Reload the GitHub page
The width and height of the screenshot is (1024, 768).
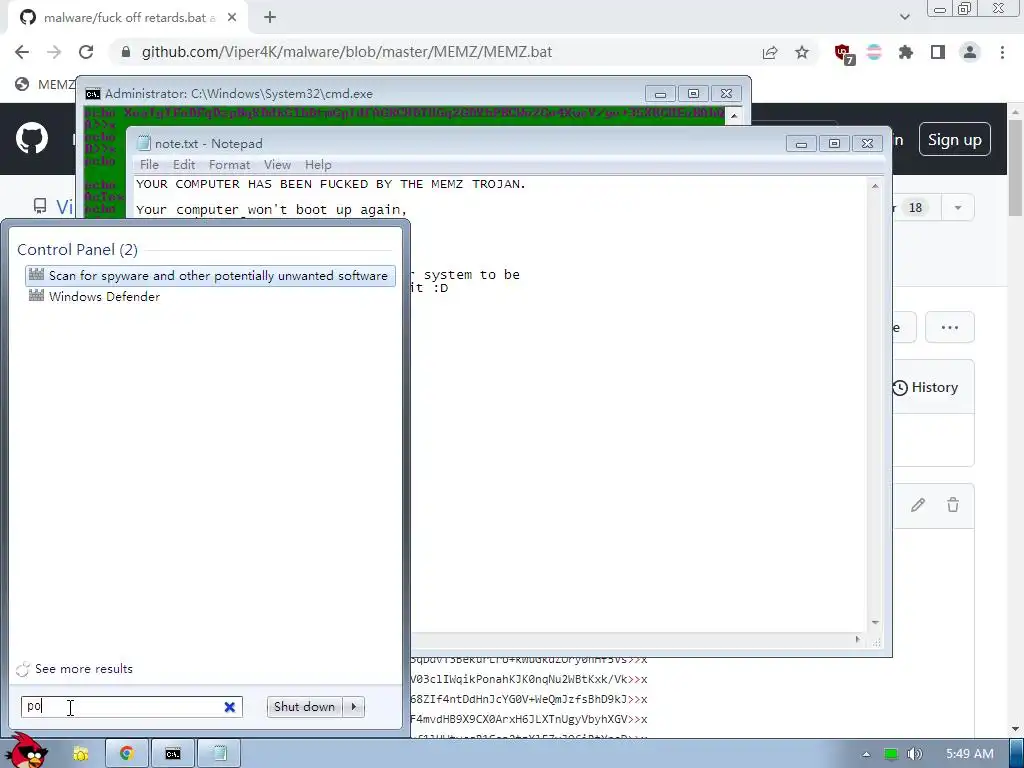click(x=86, y=52)
